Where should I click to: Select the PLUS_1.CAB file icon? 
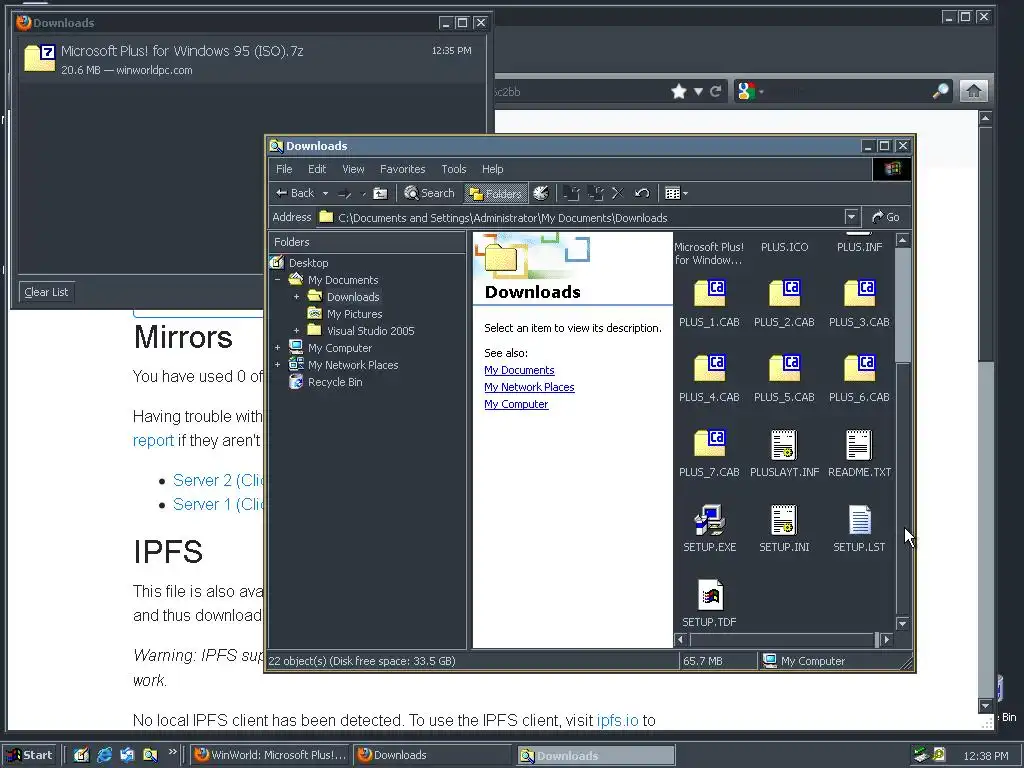point(709,294)
